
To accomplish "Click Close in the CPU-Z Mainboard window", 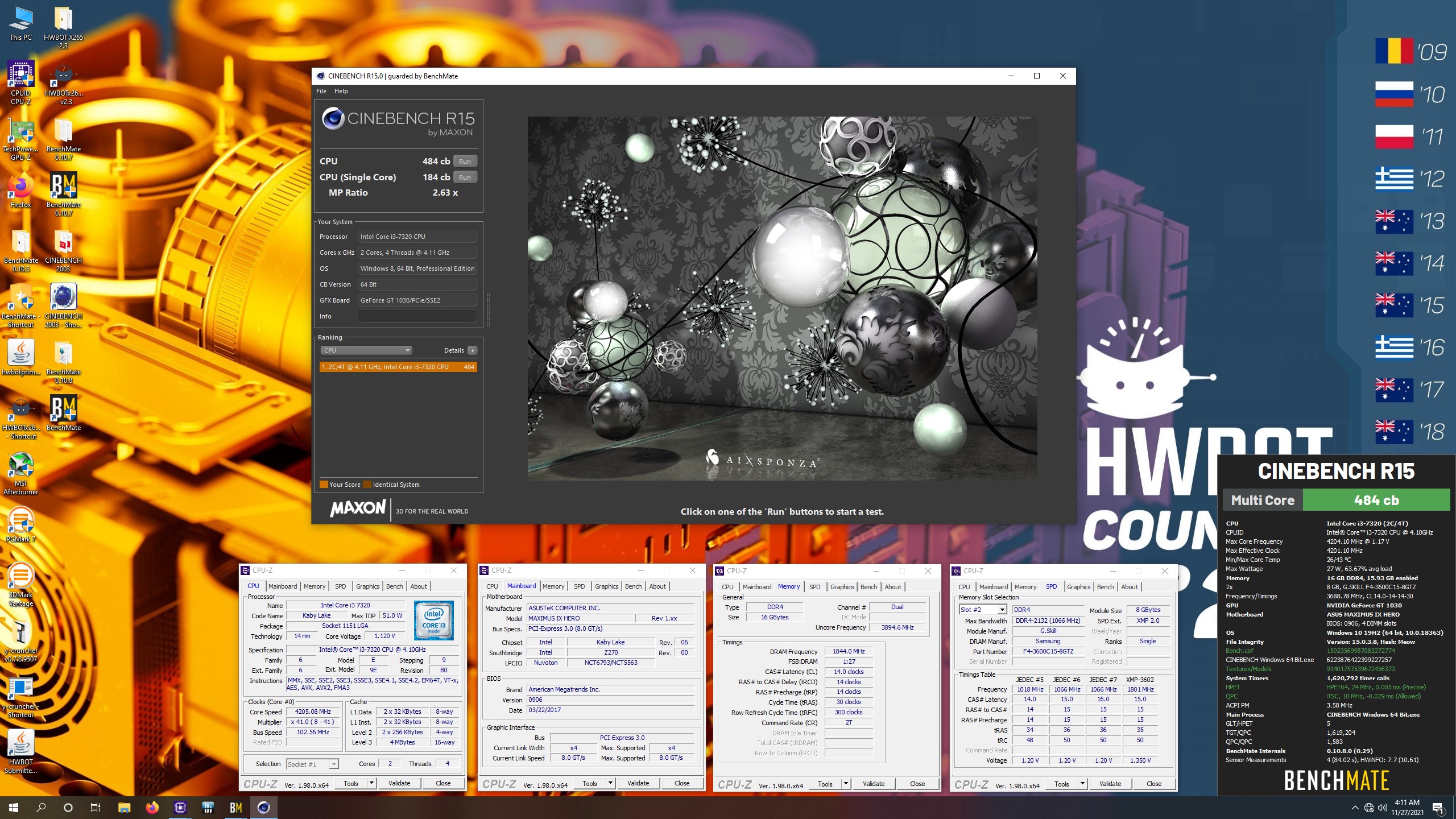I will (682, 783).
